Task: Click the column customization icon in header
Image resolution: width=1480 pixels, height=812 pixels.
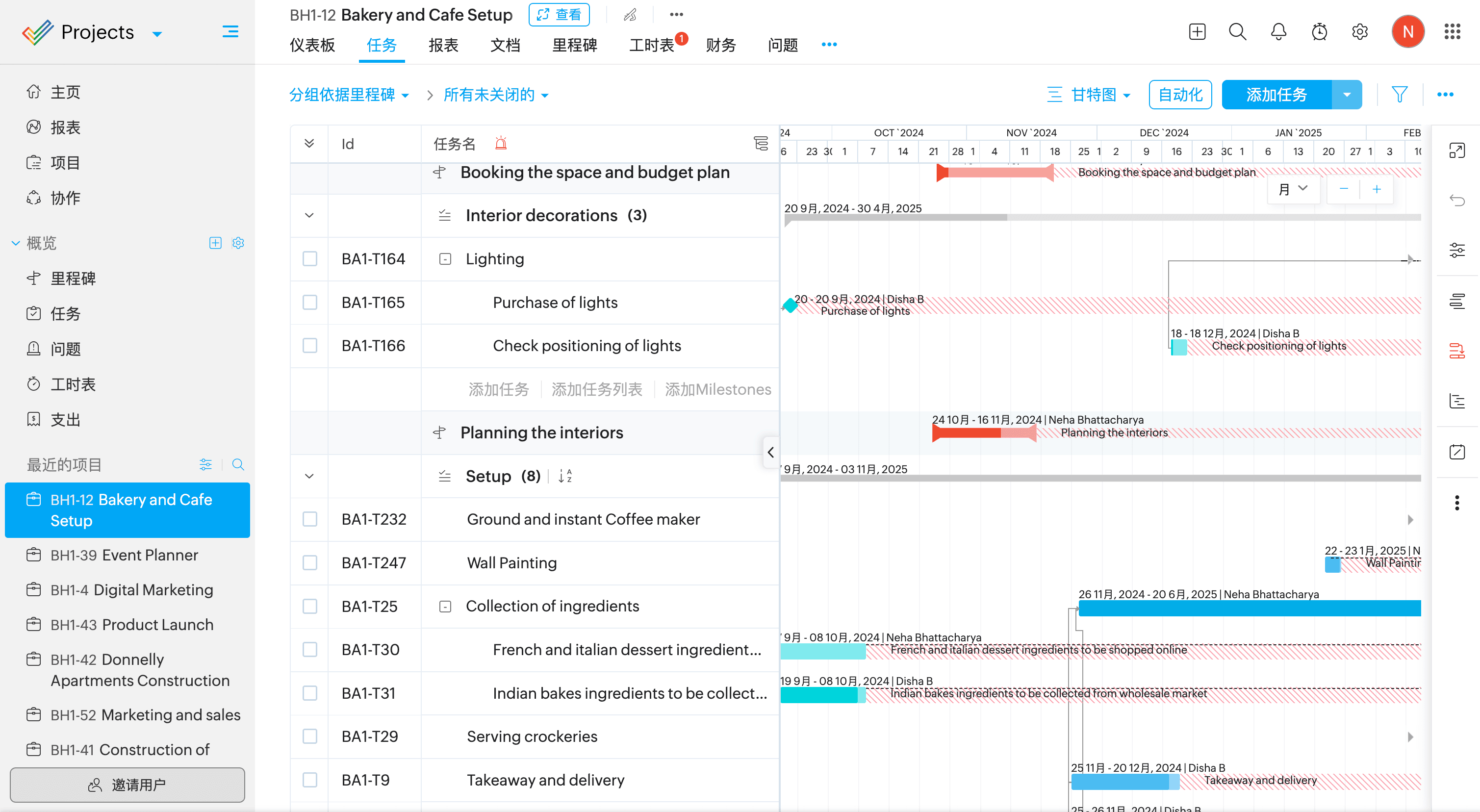Action: [x=761, y=143]
